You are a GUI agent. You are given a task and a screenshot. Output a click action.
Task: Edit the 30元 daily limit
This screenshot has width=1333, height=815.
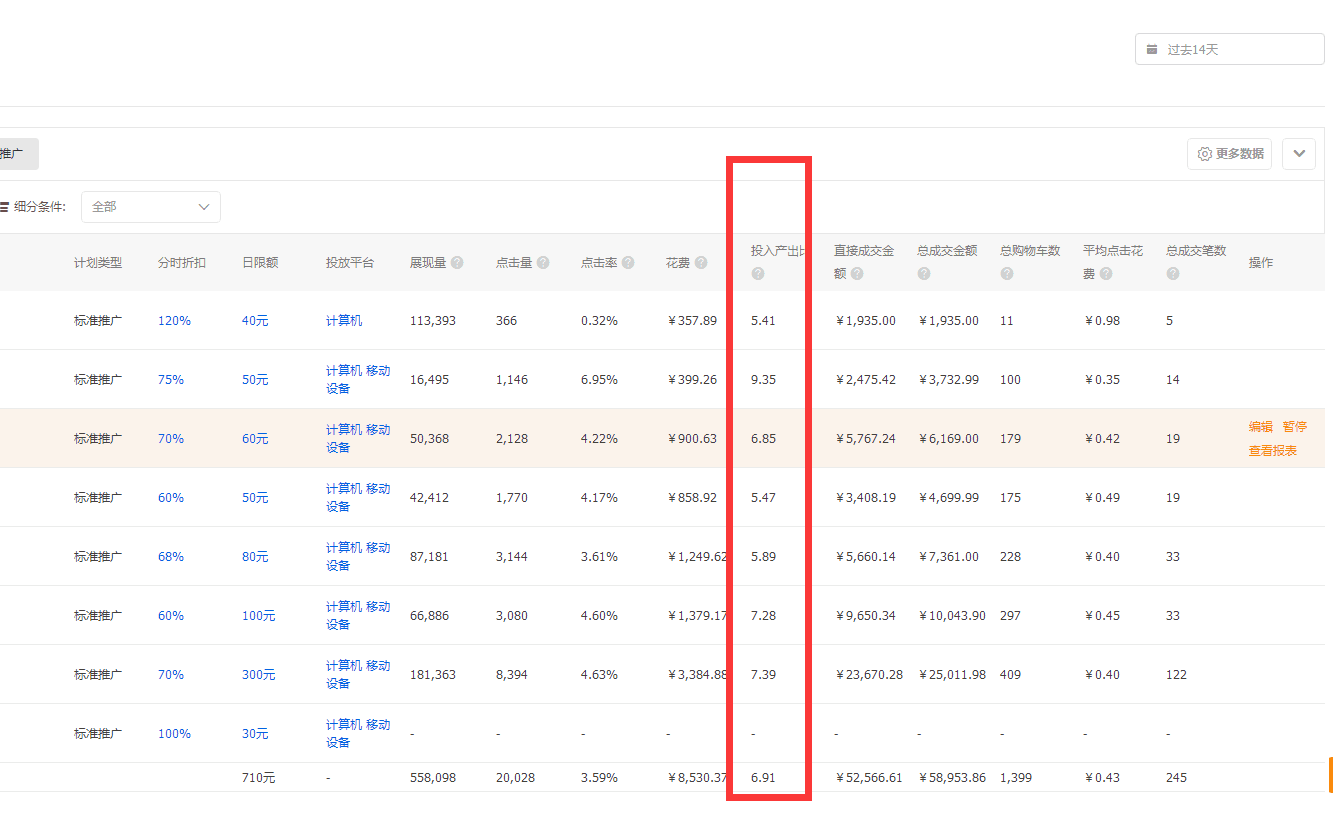[x=255, y=734]
